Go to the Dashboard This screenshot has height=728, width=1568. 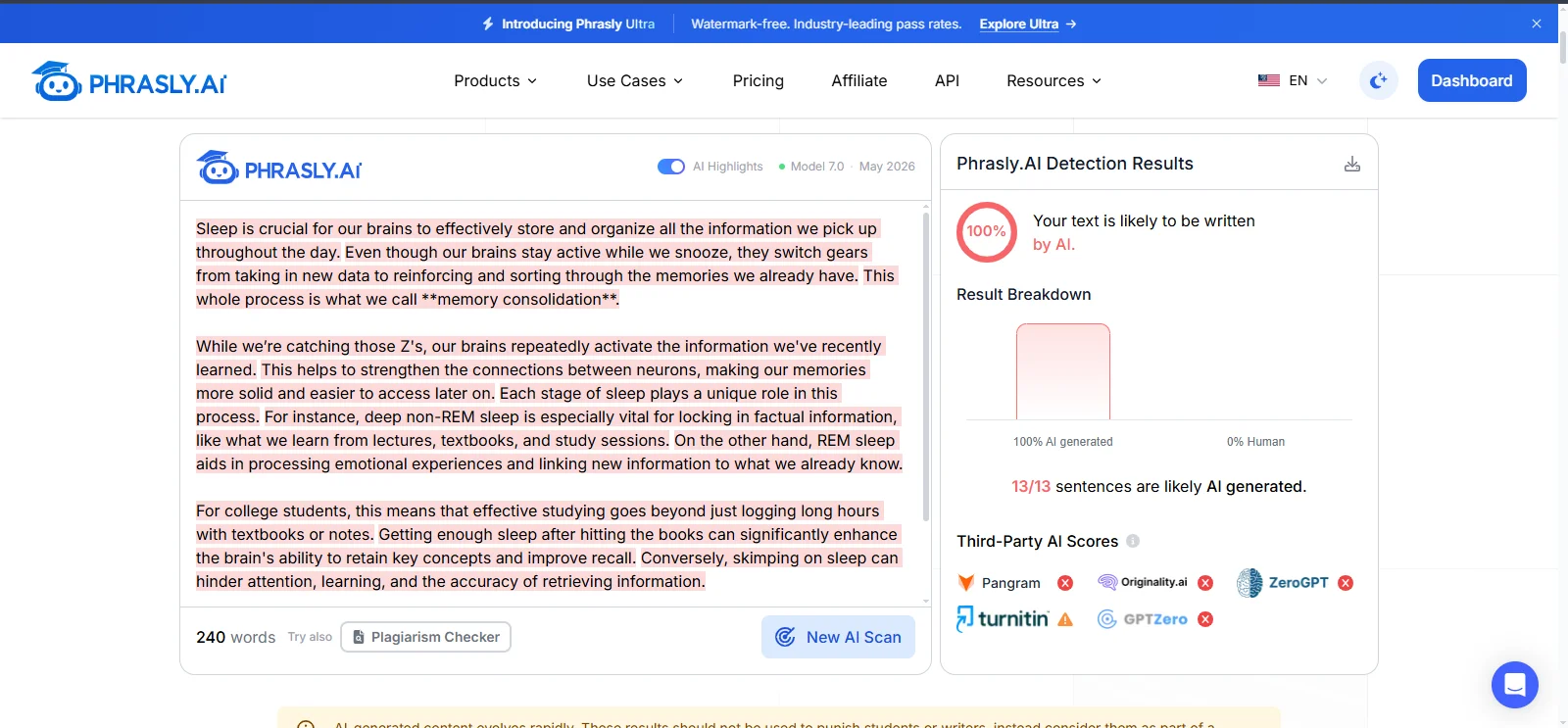tap(1472, 80)
